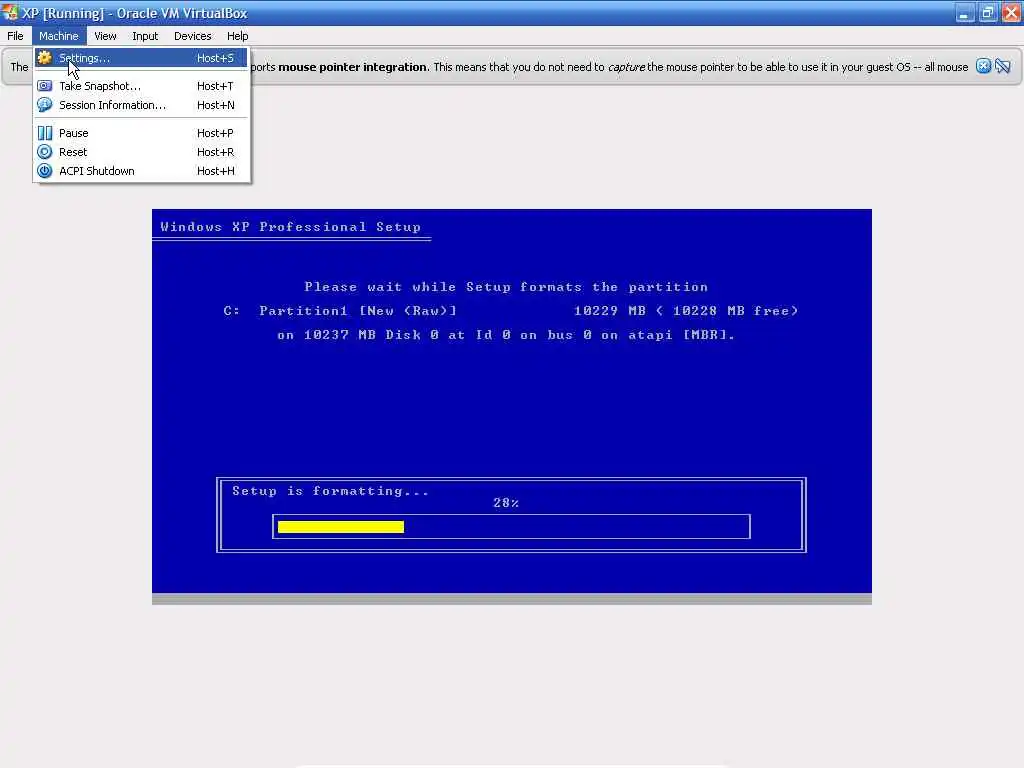
Task: Close the VirtualBox window
Action: (x=1011, y=13)
